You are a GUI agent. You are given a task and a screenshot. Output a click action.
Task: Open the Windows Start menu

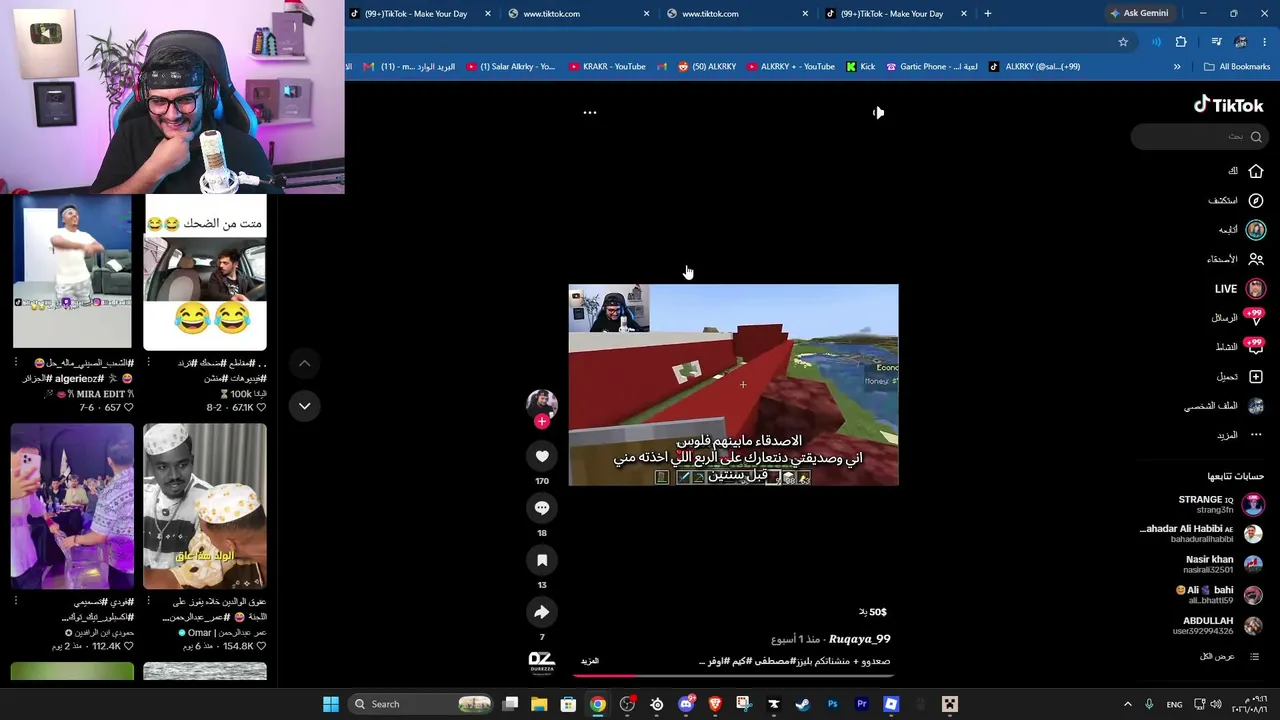(331, 704)
